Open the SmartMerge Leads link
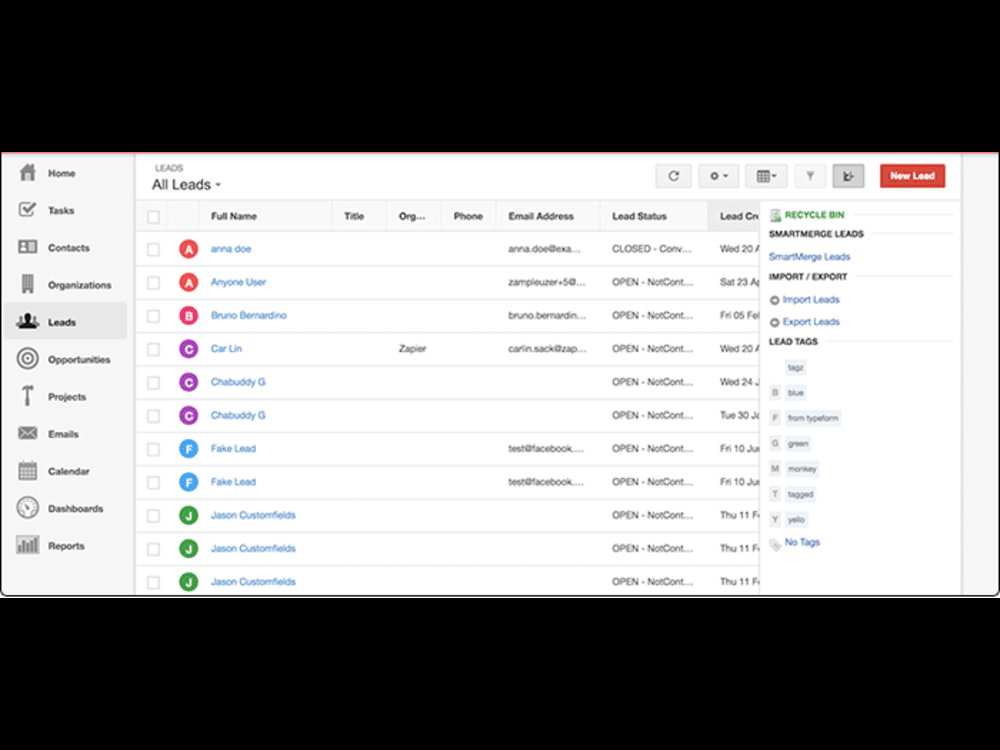 pos(809,256)
